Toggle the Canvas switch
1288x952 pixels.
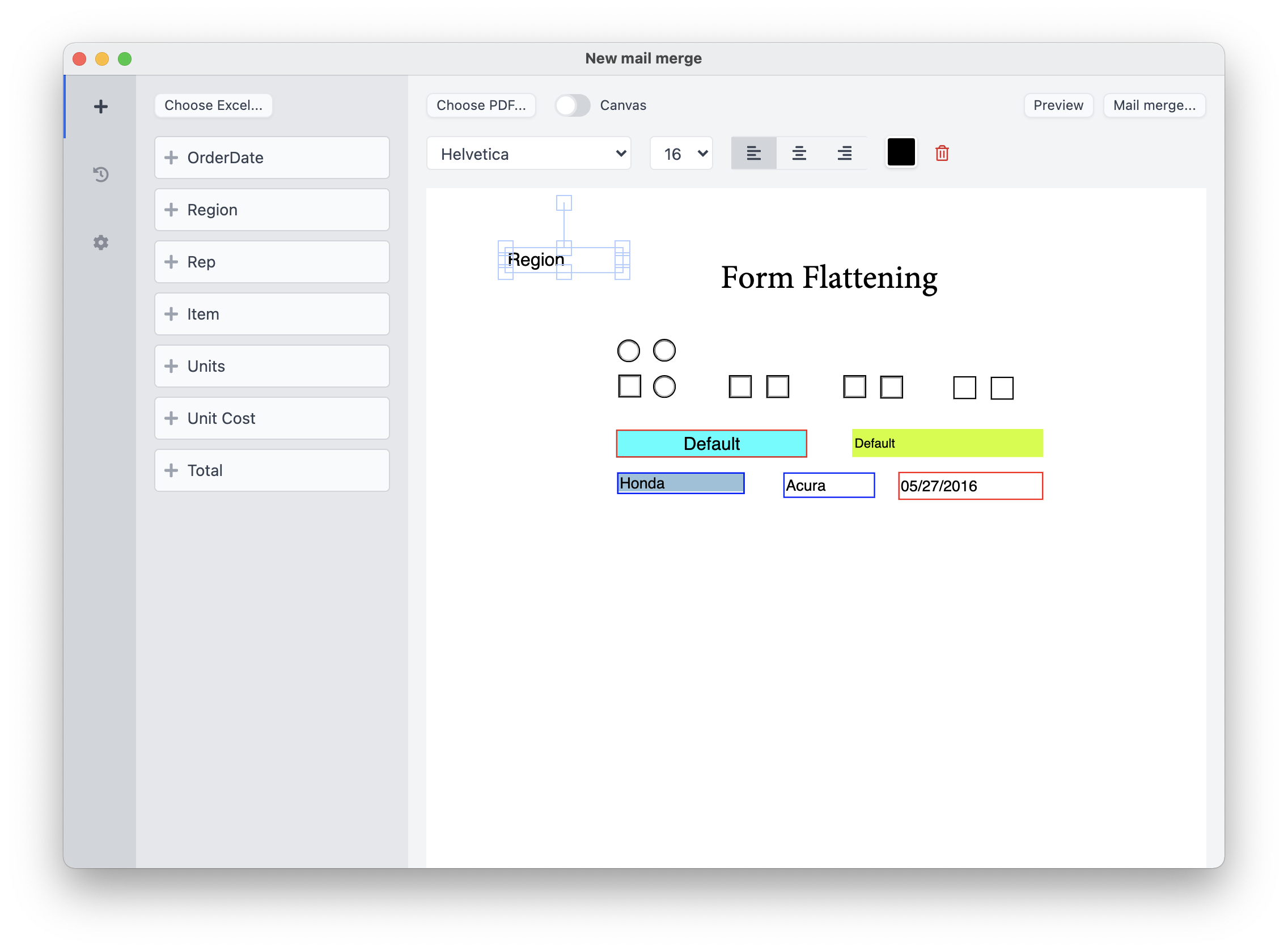click(573, 105)
